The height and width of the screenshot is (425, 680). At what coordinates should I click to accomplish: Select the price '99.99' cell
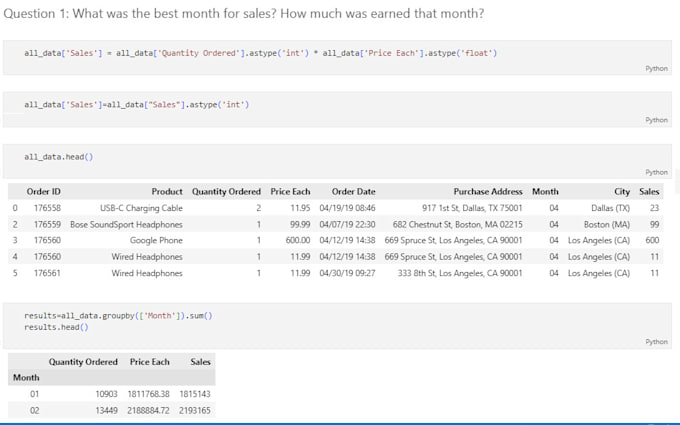[x=300, y=225]
